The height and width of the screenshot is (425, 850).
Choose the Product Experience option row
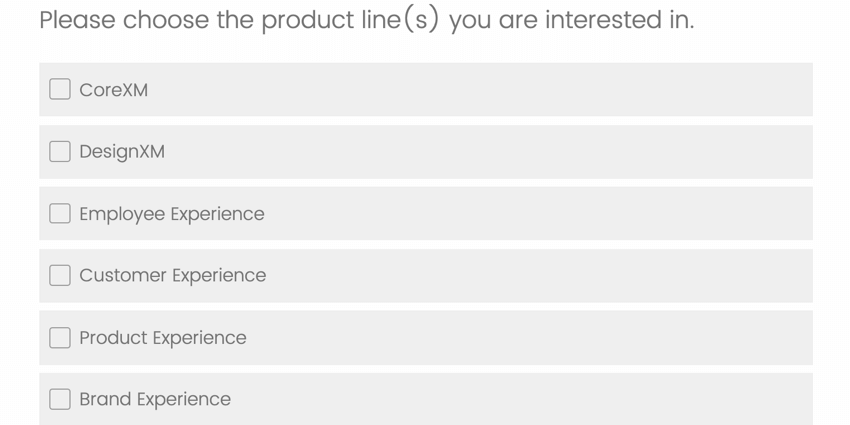click(x=500, y=338)
